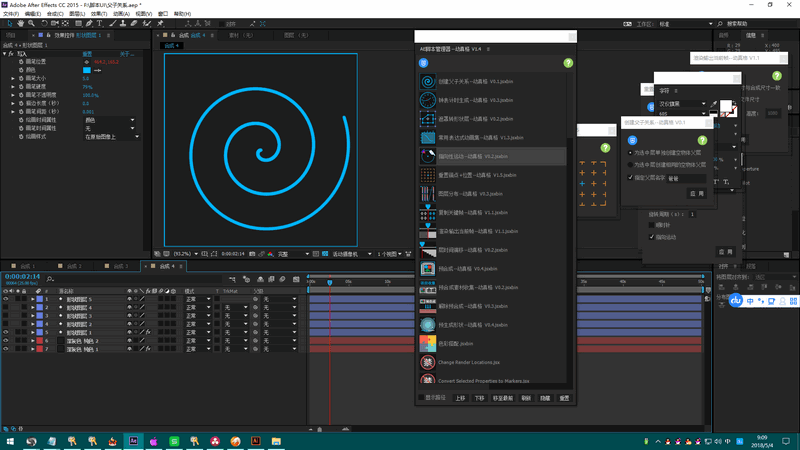Select the Rotation tool
The image size is (800, 450).
tap(44, 23)
